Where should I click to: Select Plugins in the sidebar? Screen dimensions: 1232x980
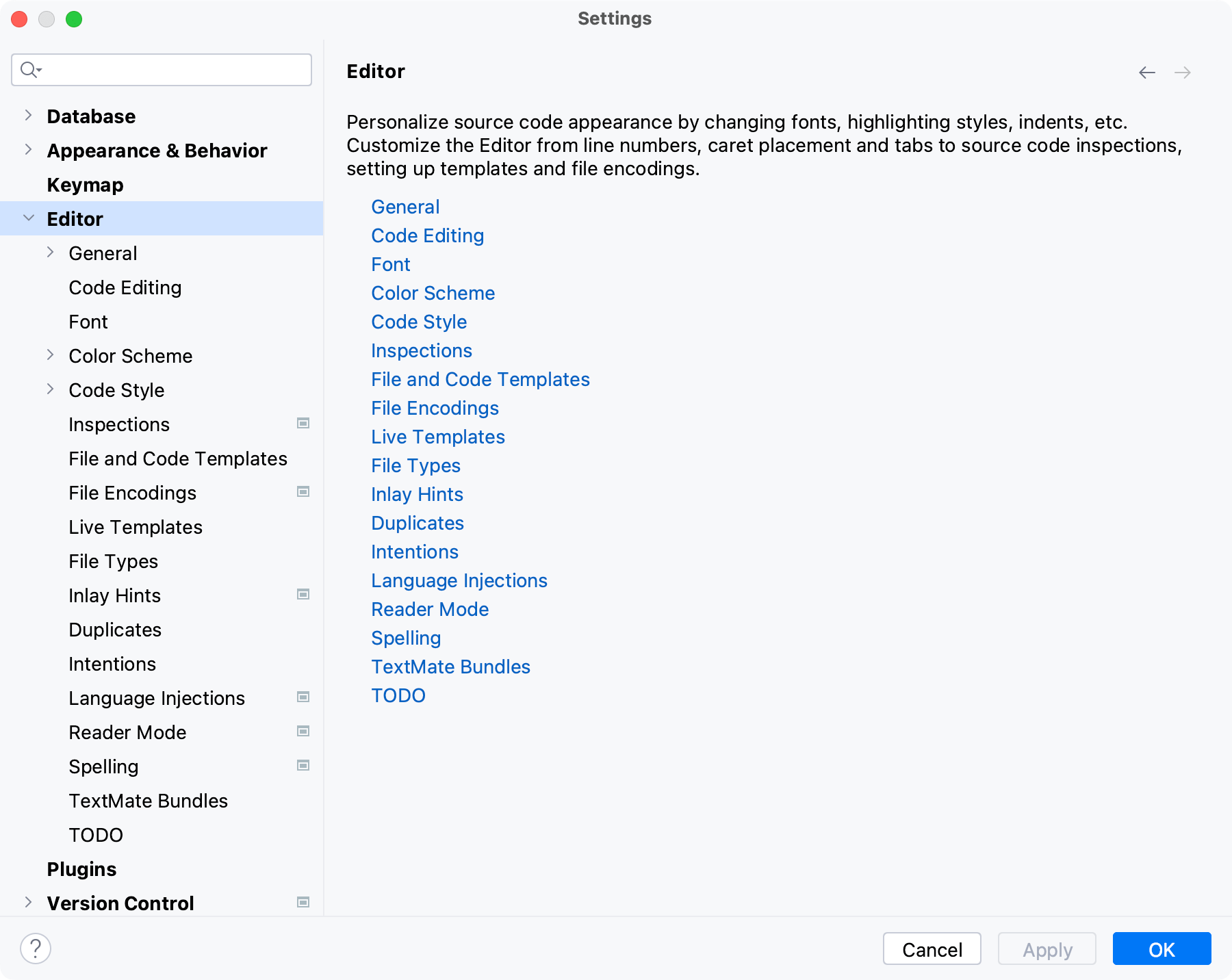point(81,868)
